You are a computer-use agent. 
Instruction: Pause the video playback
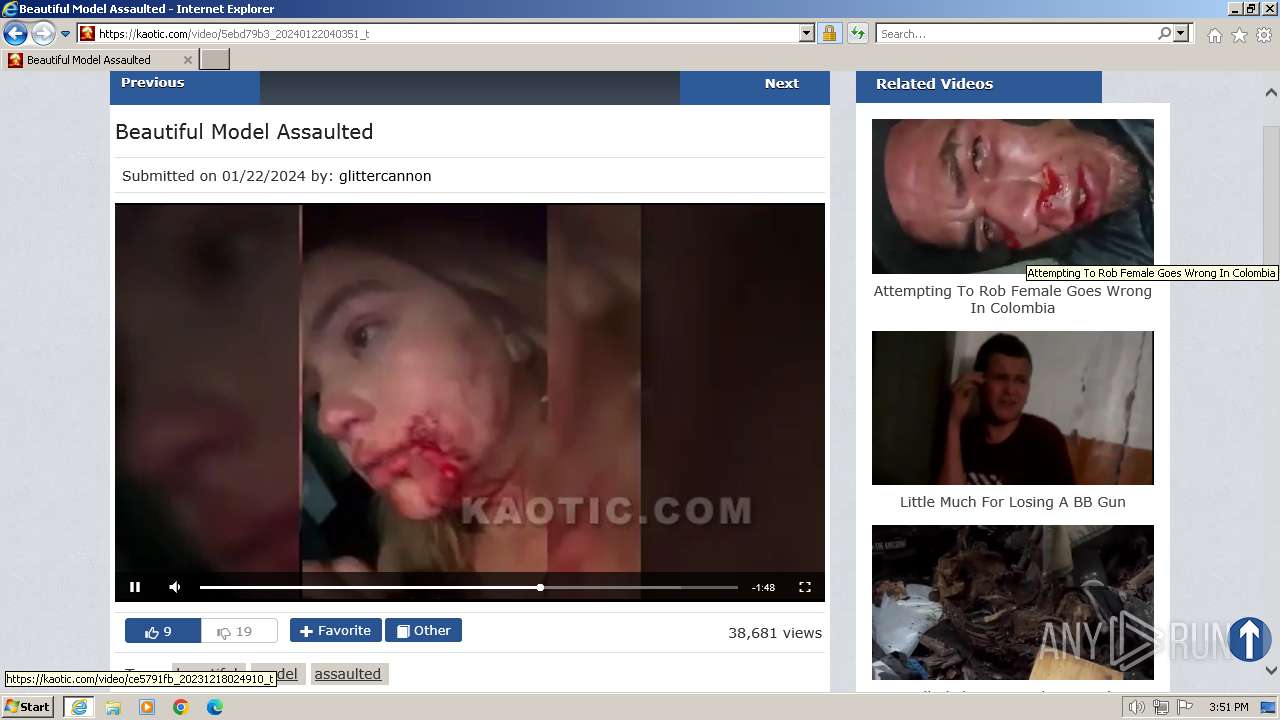coord(135,587)
